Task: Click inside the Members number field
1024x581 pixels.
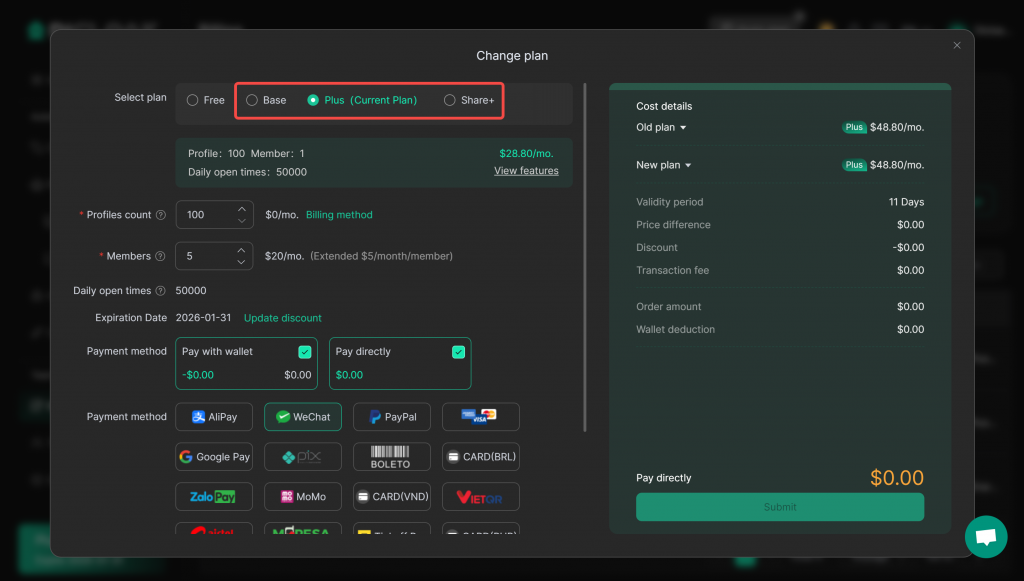Action: coord(205,256)
